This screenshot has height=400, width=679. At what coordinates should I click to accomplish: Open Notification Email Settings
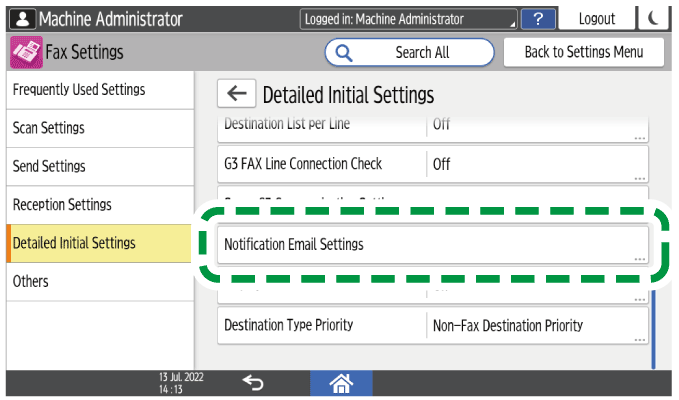tap(433, 245)
